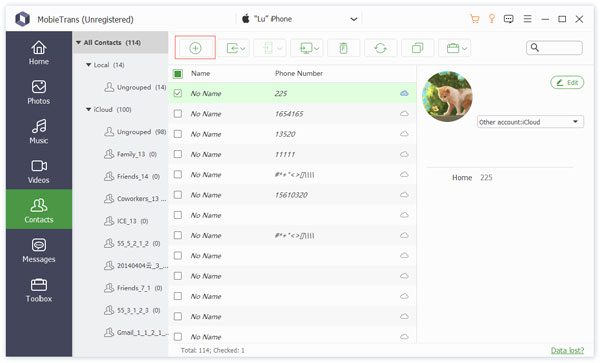Click the contacts search field
The width and height of the screenshot is (600, 363).
tap(554, 48)
